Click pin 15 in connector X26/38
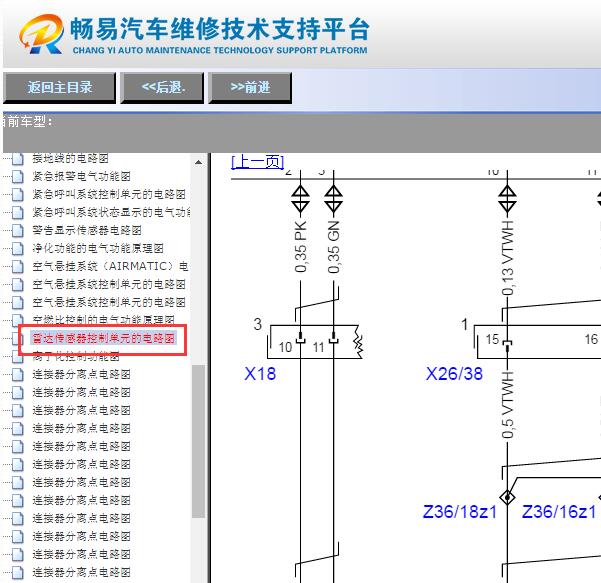 (x=493, y=339)
